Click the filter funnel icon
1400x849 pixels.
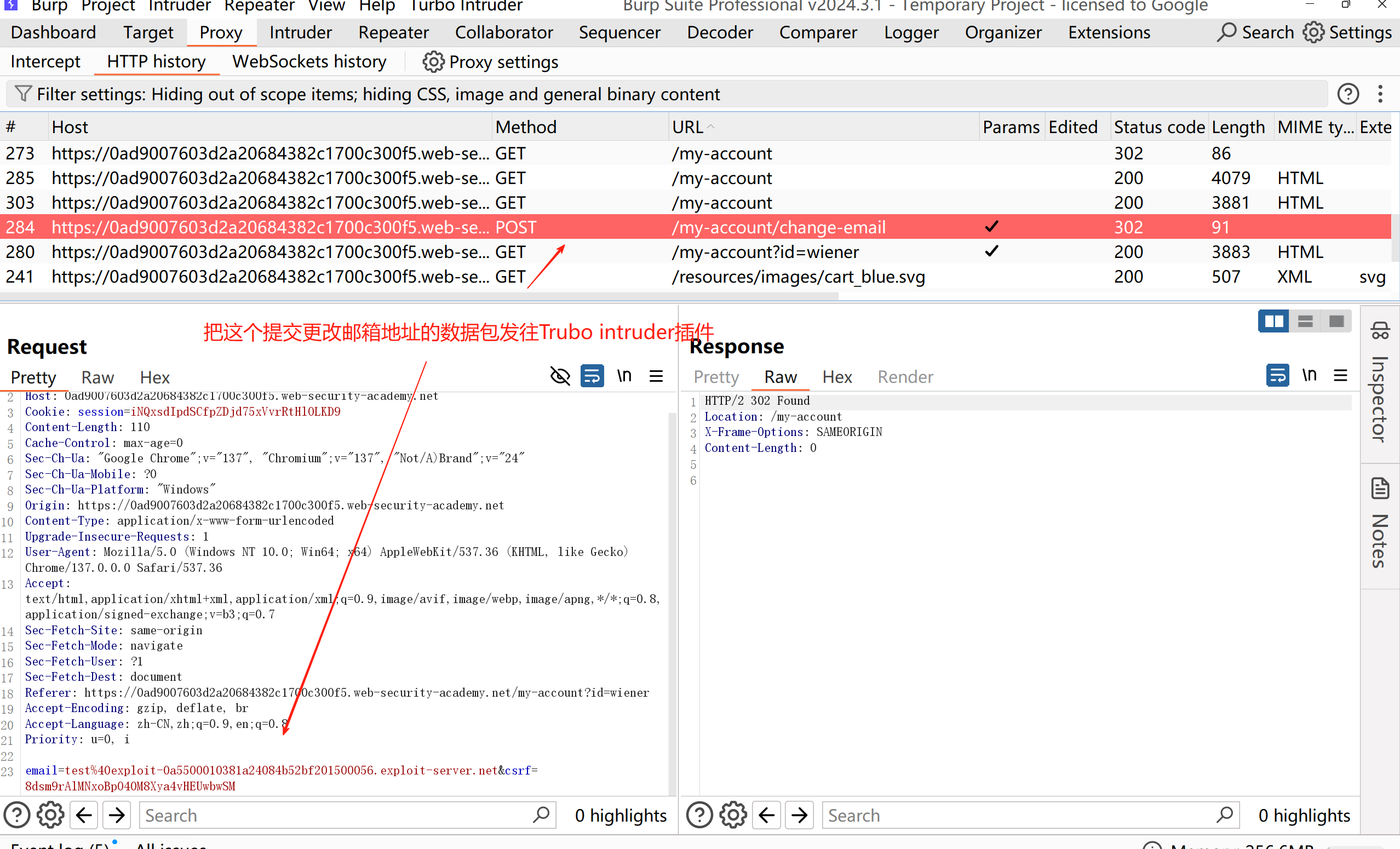tap(22, 93)
